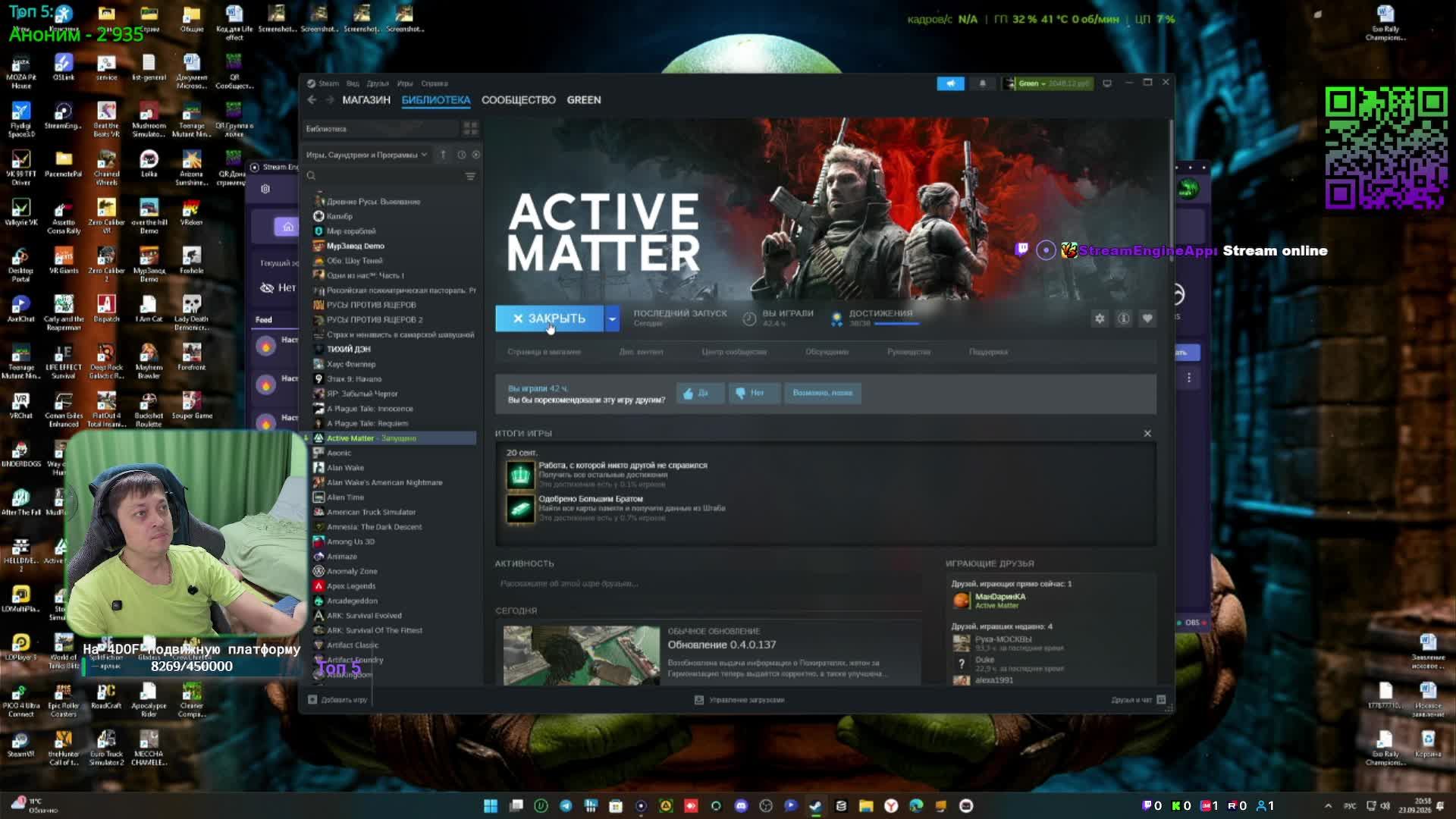The width and height of the screenshot is (1456, 819).
Task: Click the ДОСТИЖЕНИЯ achievements label
Action: pyautogui.click(x=880, y=313)
